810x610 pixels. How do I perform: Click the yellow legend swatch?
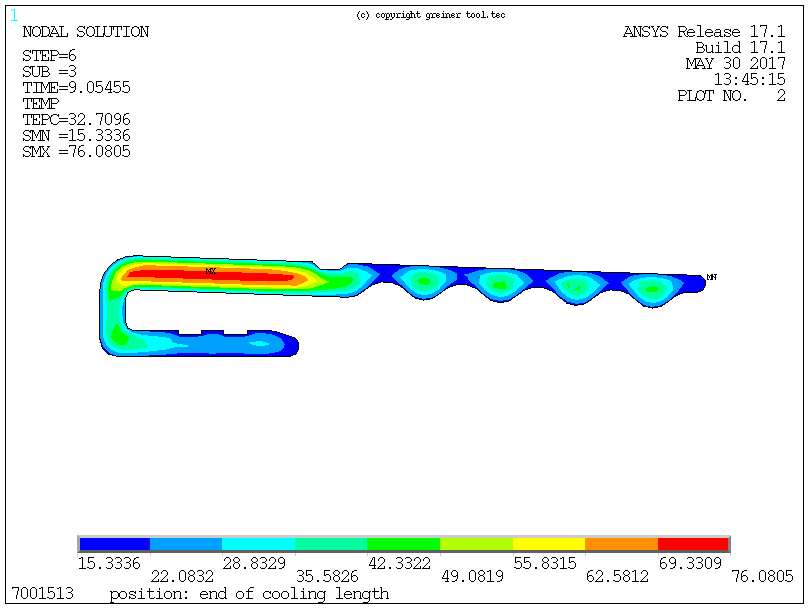(549, 544)
